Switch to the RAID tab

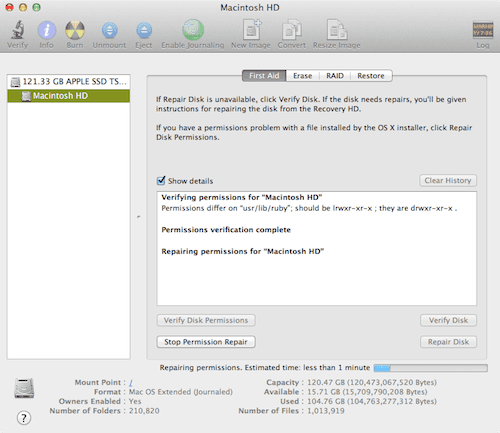pos(335,76)
